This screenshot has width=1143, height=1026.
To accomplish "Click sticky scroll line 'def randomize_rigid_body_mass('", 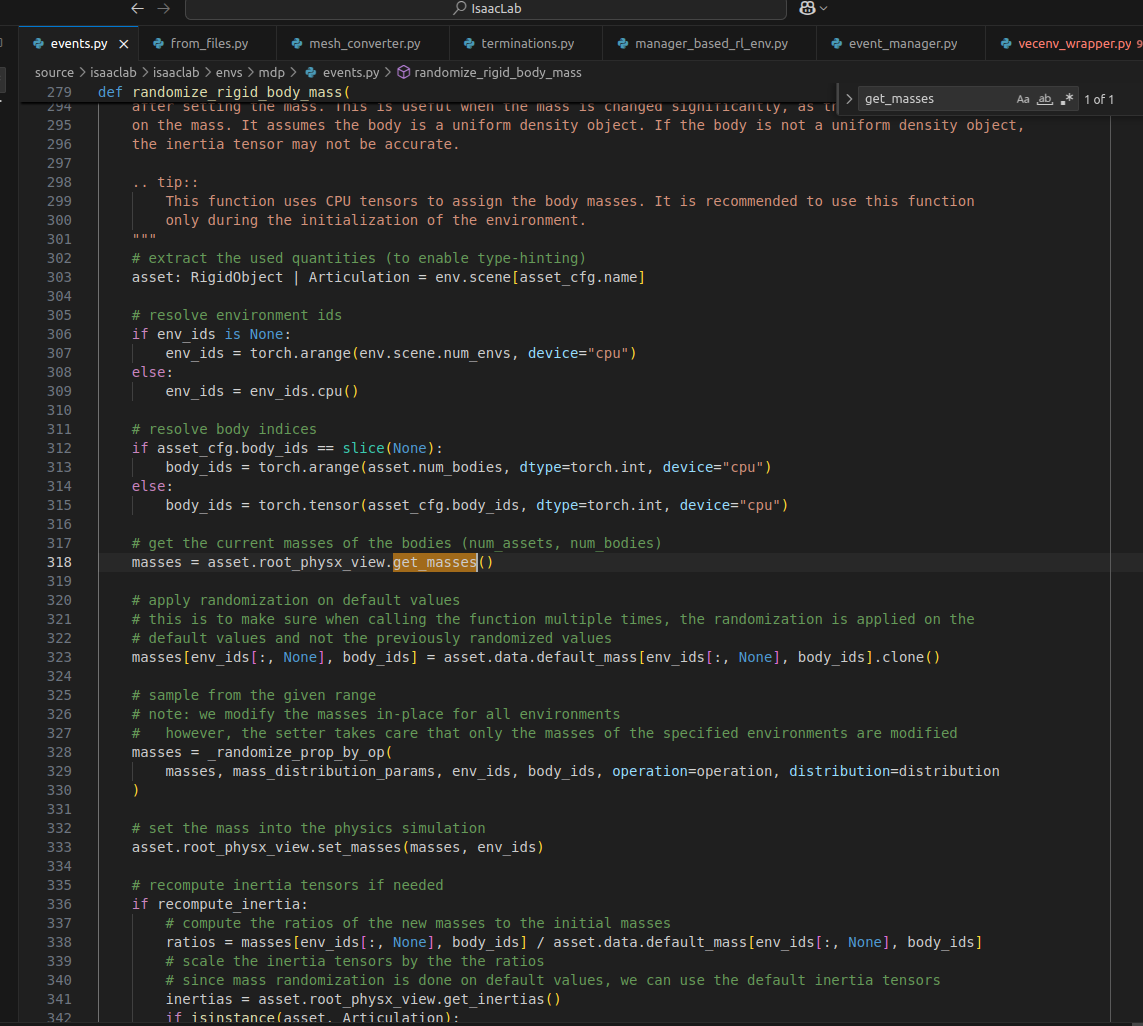I will [224, 92].
